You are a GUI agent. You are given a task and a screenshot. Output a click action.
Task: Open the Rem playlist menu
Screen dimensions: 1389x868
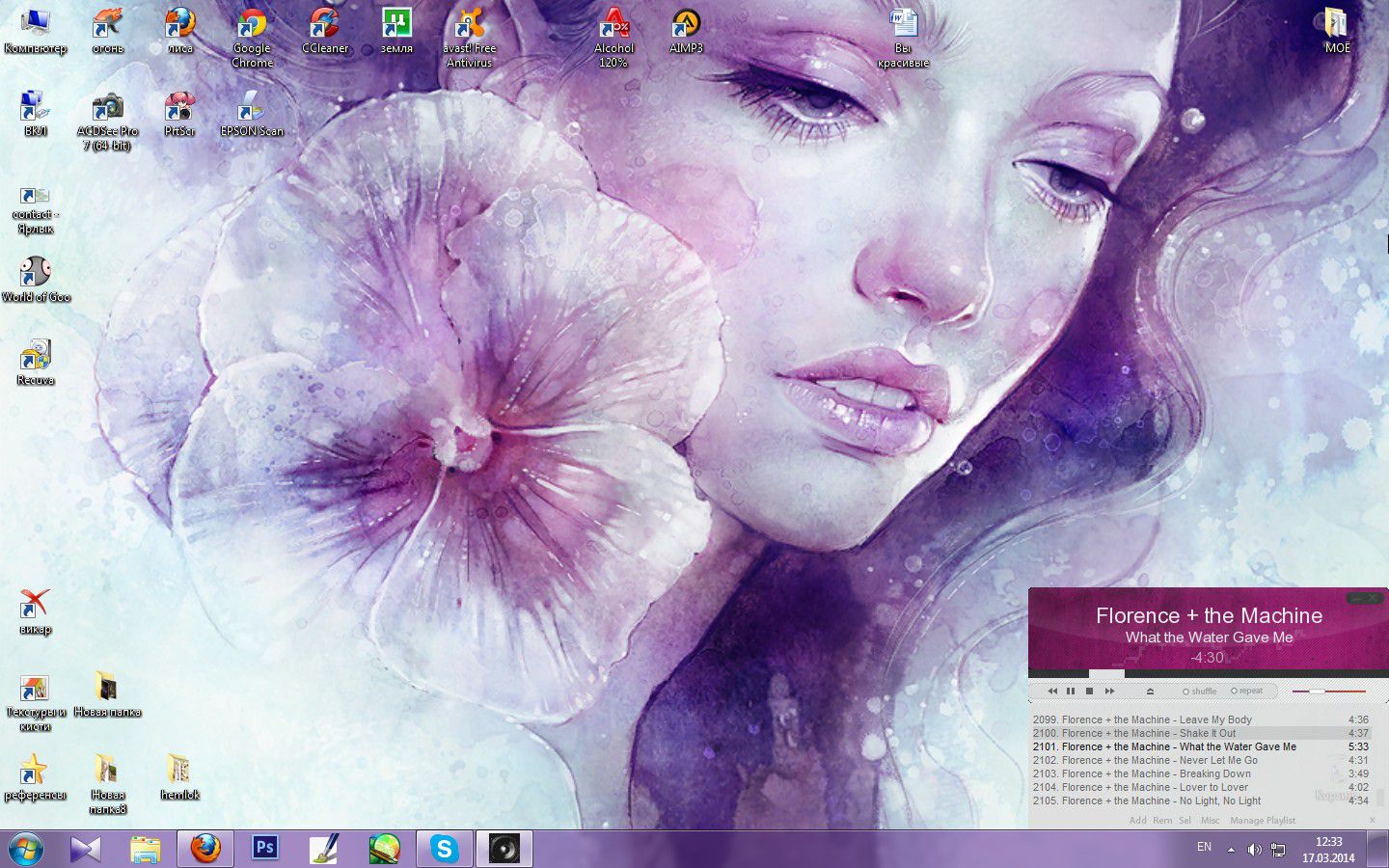(x=1162, y=821)
